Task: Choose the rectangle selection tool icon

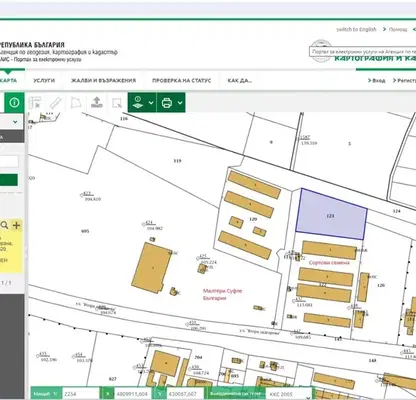Action: pos(117,103)
